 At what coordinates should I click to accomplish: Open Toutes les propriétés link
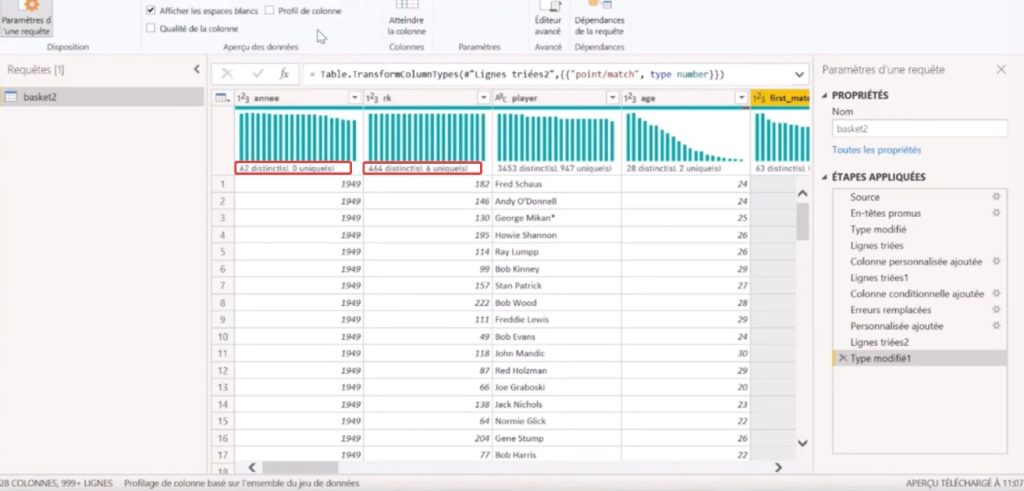click(x=876, y=150)
